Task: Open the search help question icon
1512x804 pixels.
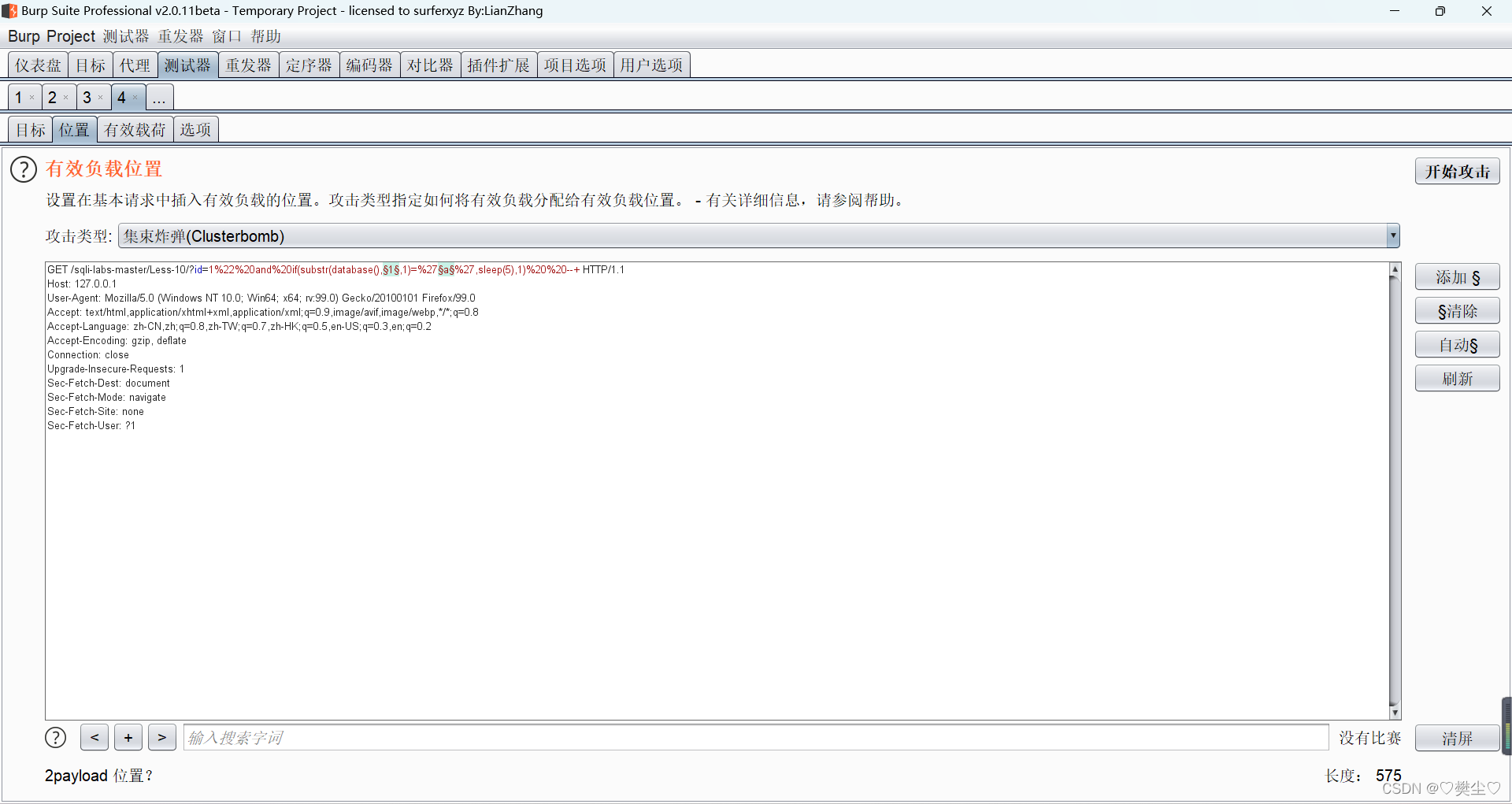Action: 55,737
